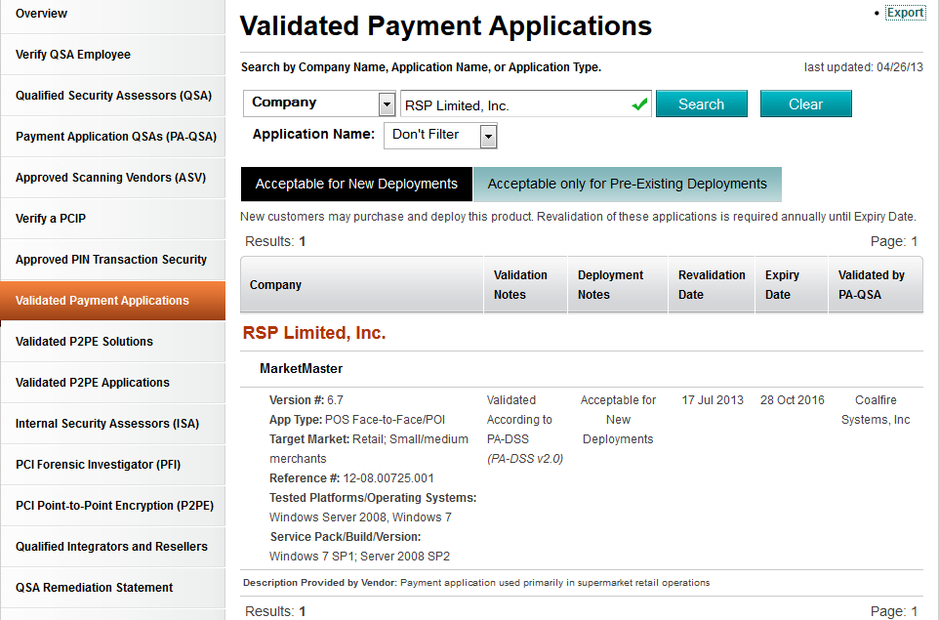
Task: Open Validated P2PE Solutions page
Action: pyautogui.click(x=84, y=342)
